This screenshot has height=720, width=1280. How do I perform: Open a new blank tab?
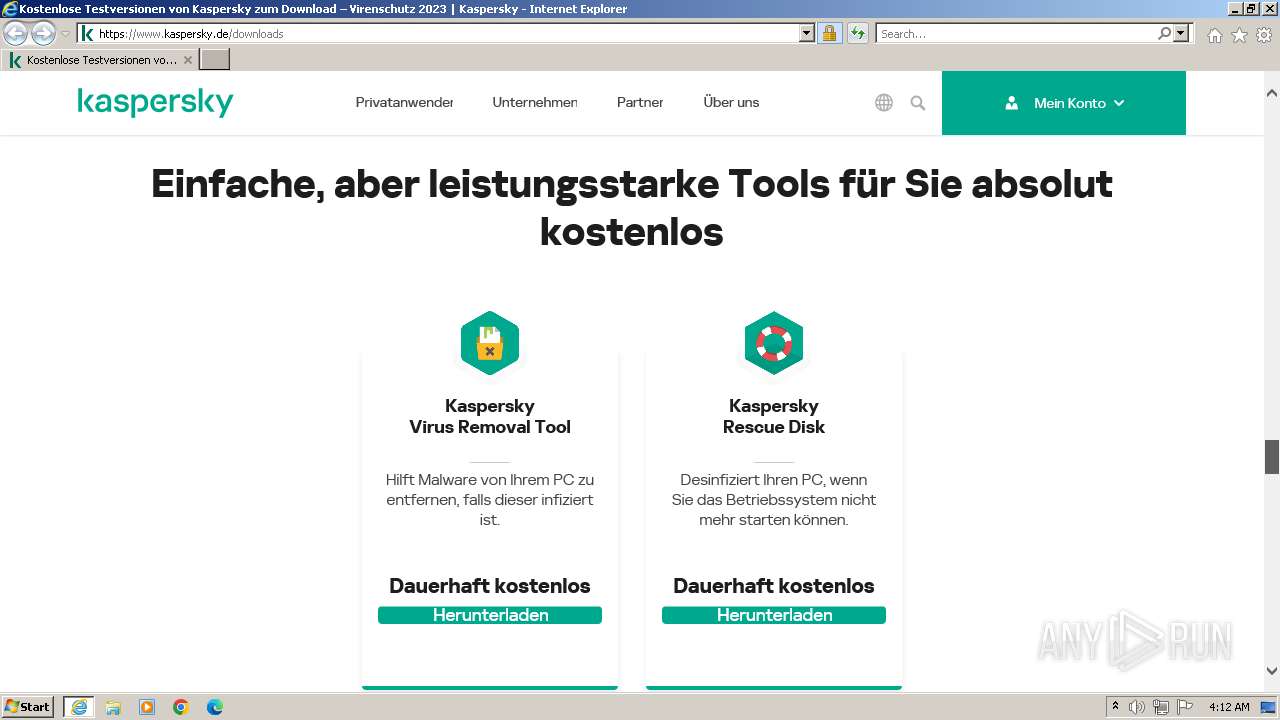click(x=215, y=60)
